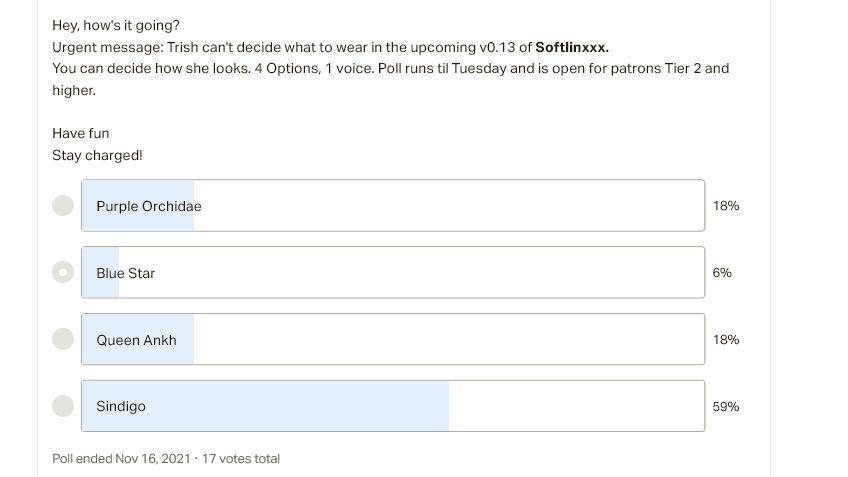Screen dimensions: 848x477
Task: Select the Blue Star radio button
Action: [63, 272]
